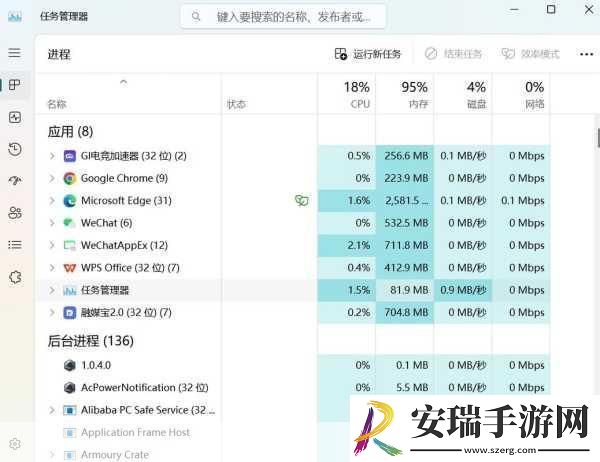Screen dimensions: 600x462
Task: Sort by the 状态 column header
Action: (x=236, y=104)
